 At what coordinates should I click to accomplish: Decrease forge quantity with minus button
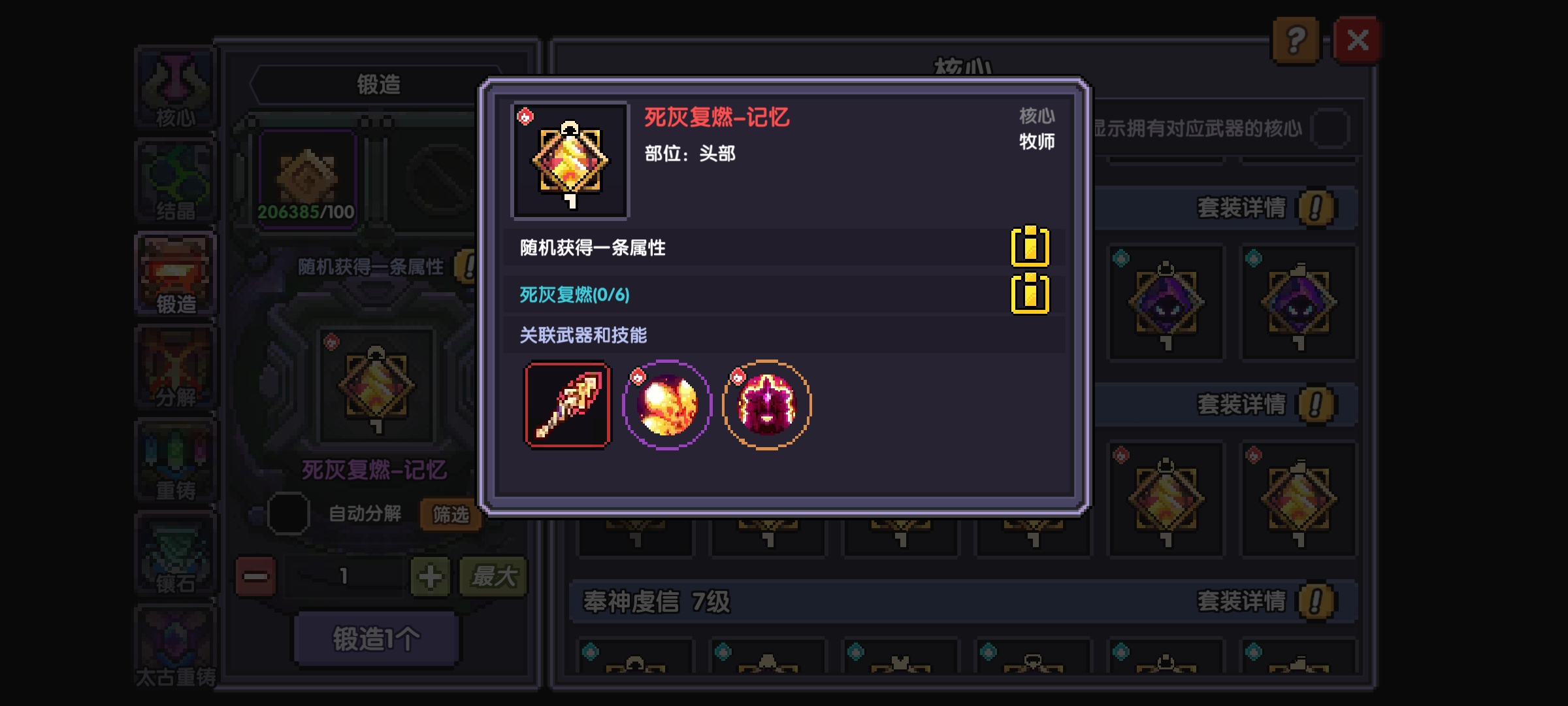click(255, 577)
